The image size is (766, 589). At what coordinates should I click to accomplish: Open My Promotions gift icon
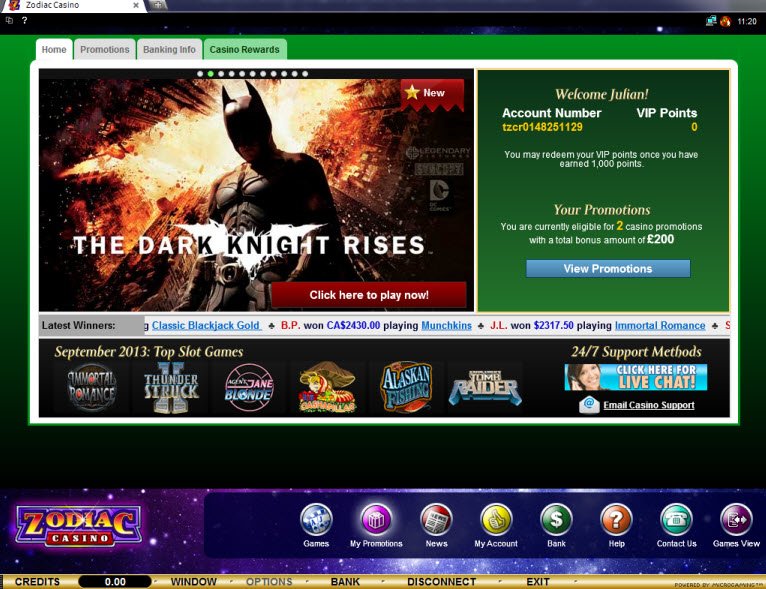point(376,520)
